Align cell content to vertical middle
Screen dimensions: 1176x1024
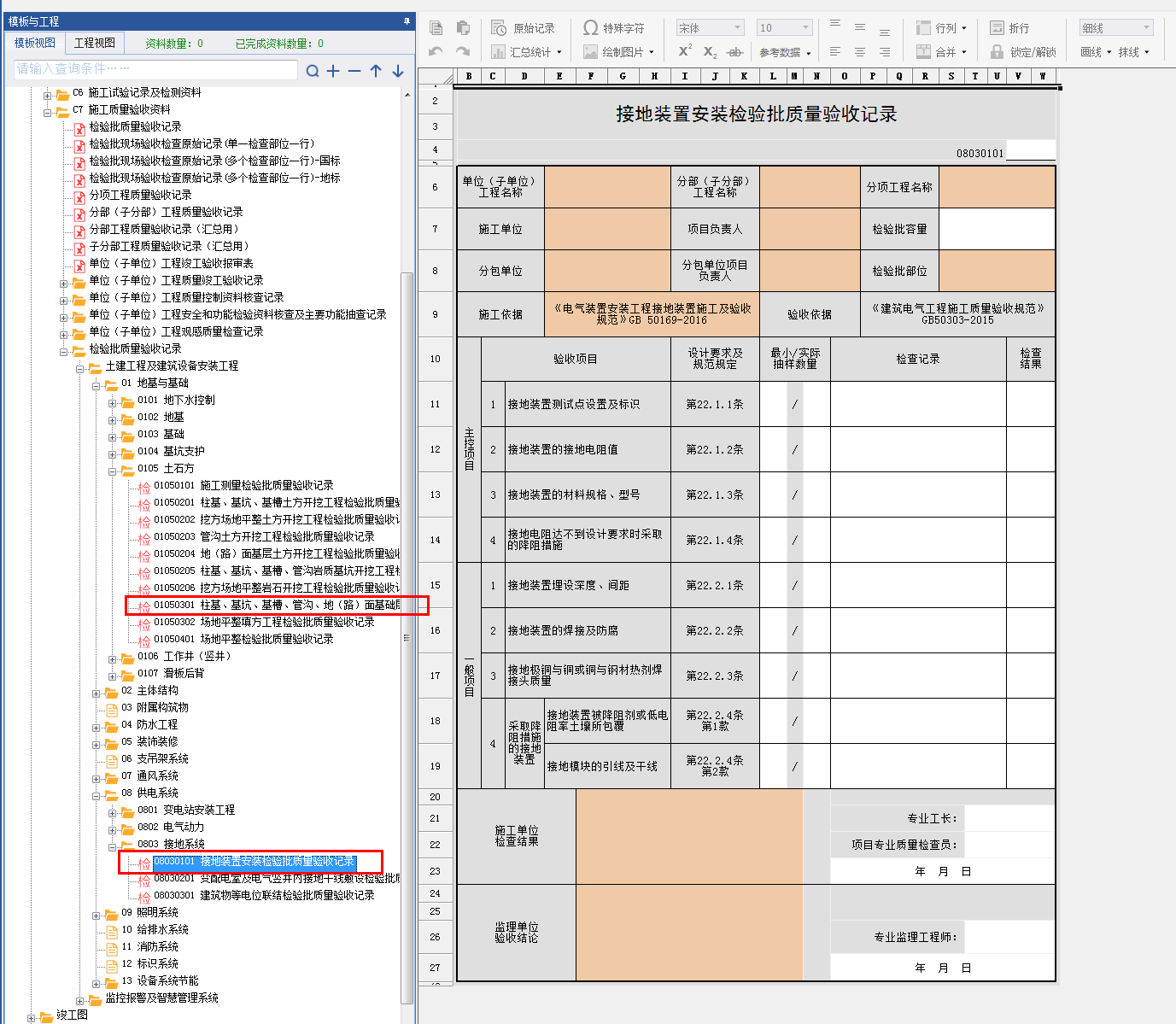coord(860,28)
